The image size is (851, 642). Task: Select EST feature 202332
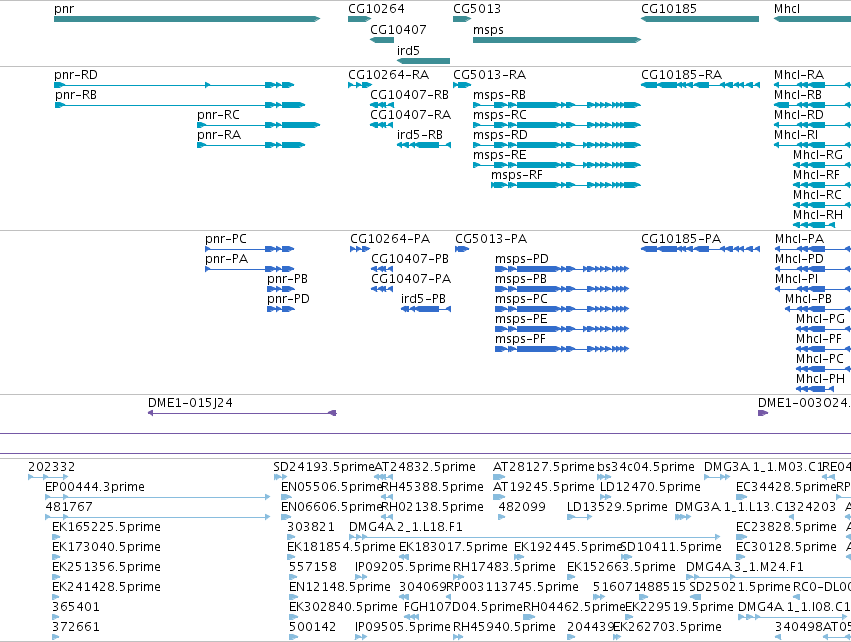(48, 477)
